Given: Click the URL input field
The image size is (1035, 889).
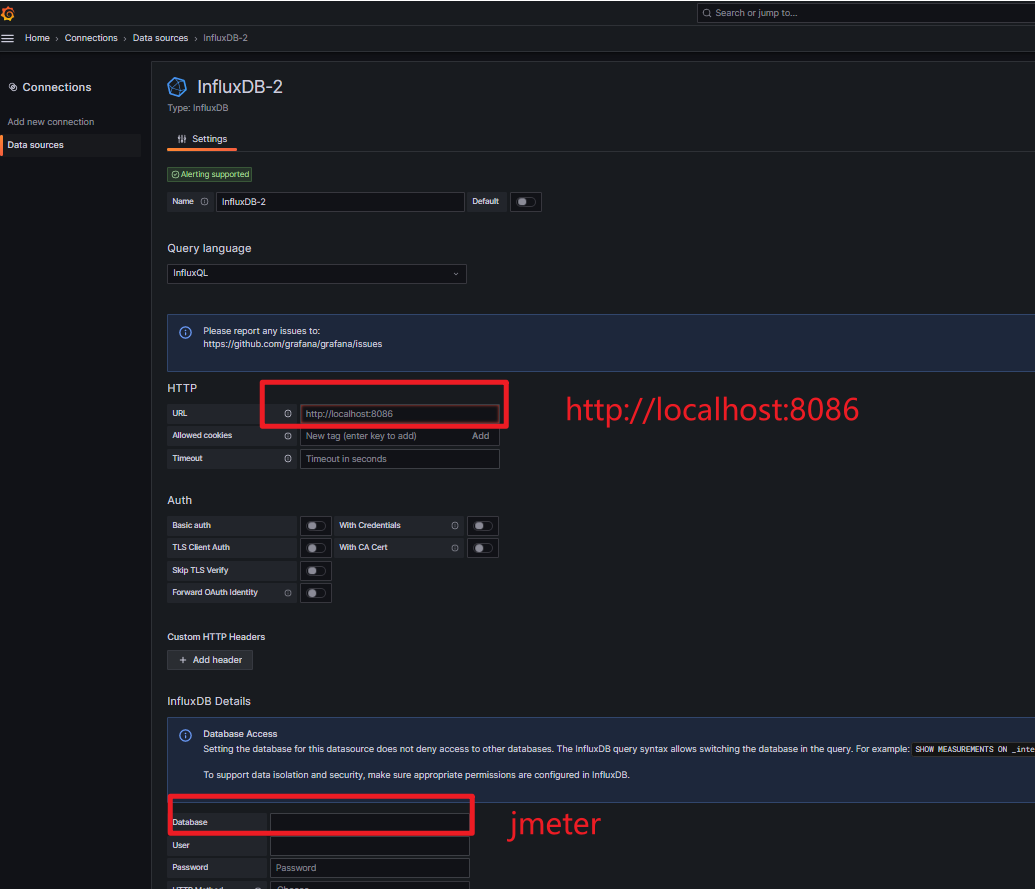Looking at the screenshot, I should 399,414.
